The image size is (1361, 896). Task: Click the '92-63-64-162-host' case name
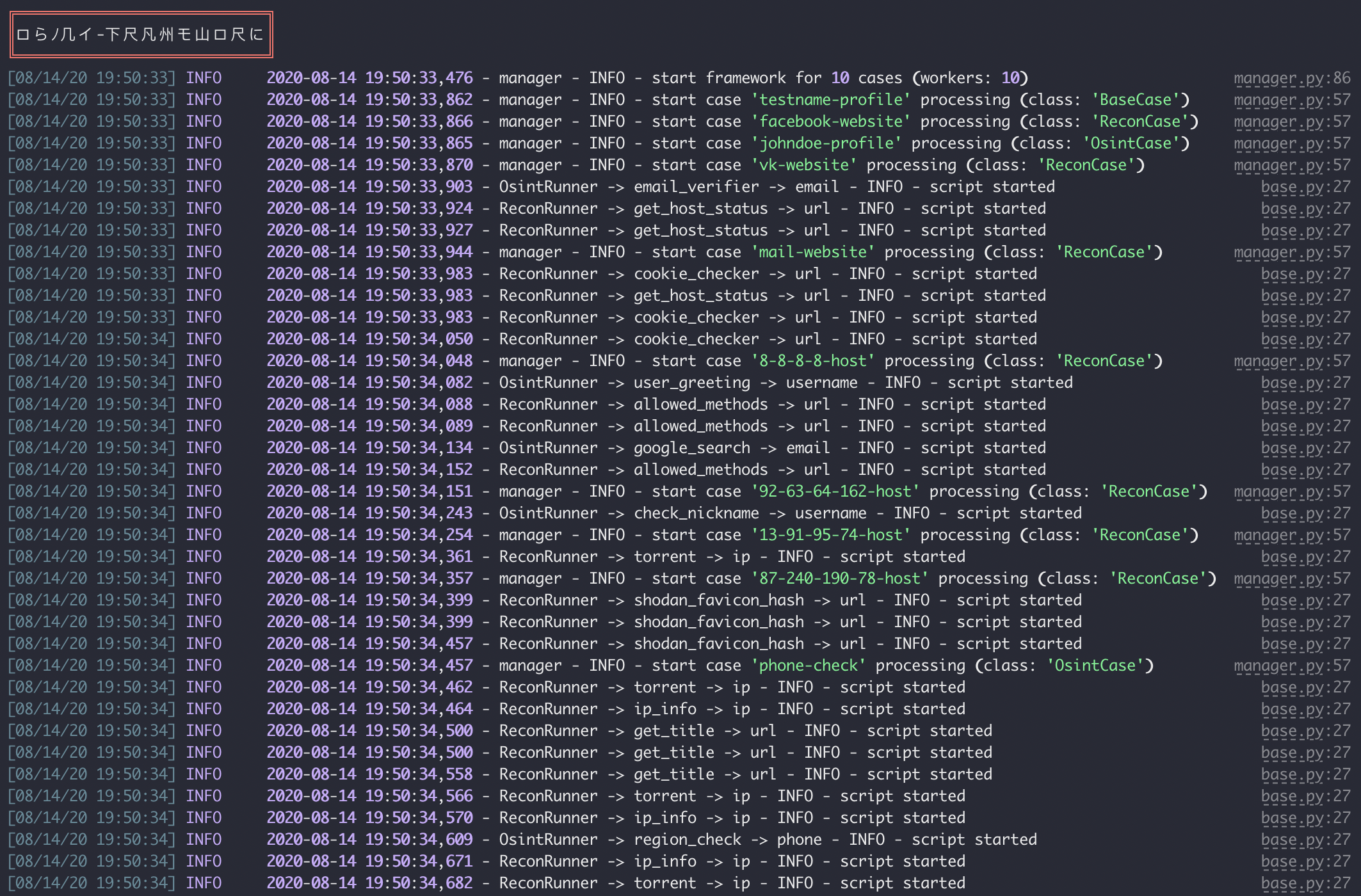coord(835,492)
